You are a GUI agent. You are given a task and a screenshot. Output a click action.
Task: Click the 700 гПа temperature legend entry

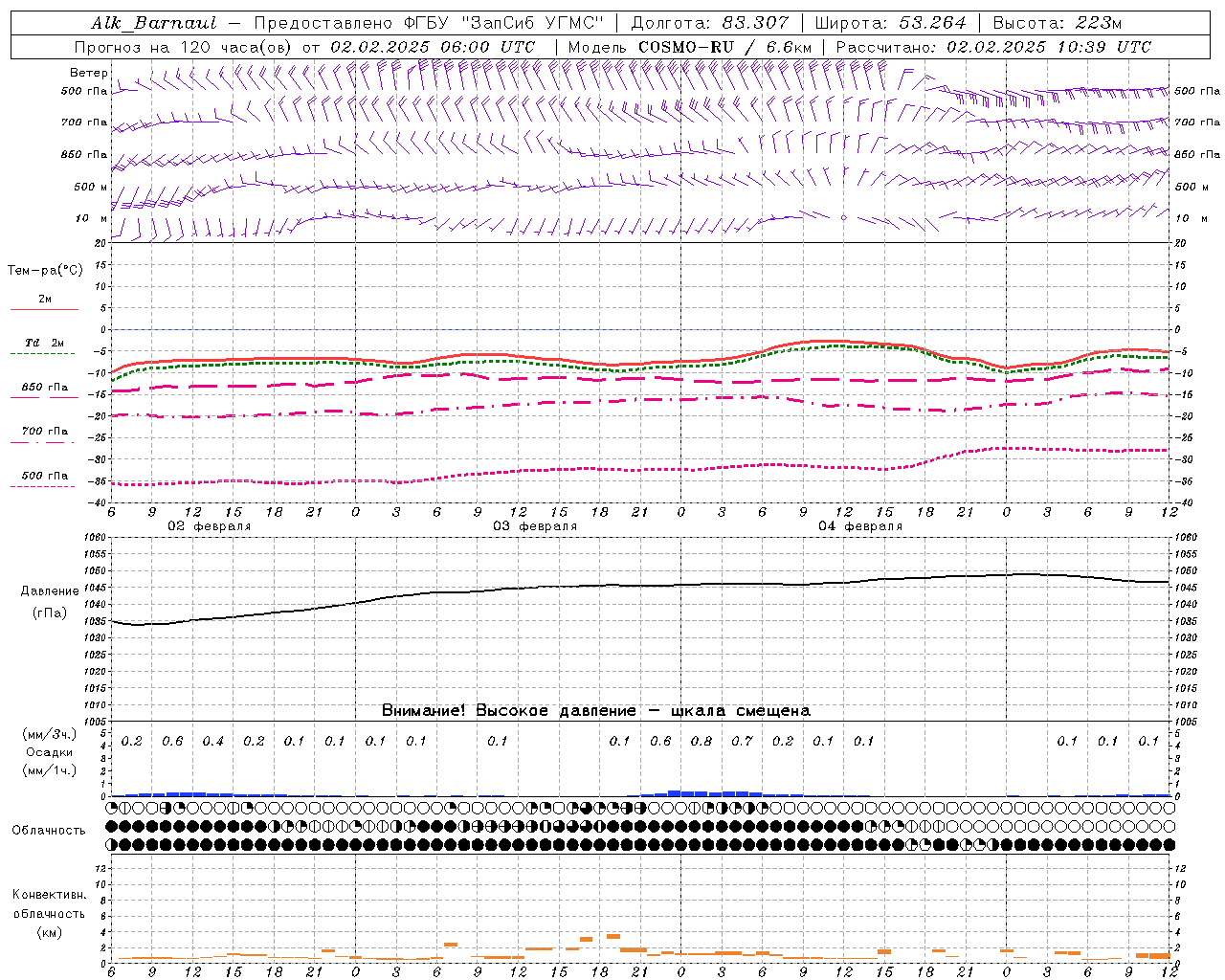45,432
